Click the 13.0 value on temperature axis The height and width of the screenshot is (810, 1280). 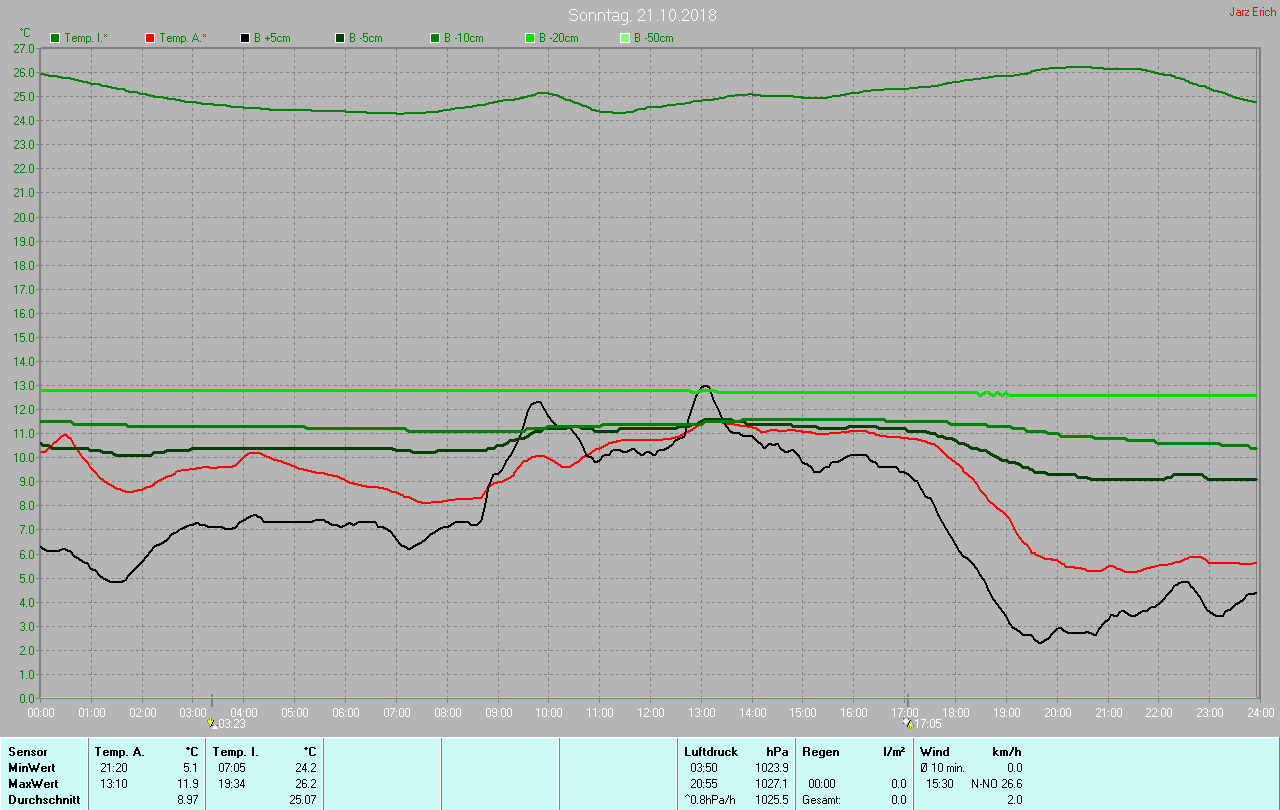pos(24,385)
